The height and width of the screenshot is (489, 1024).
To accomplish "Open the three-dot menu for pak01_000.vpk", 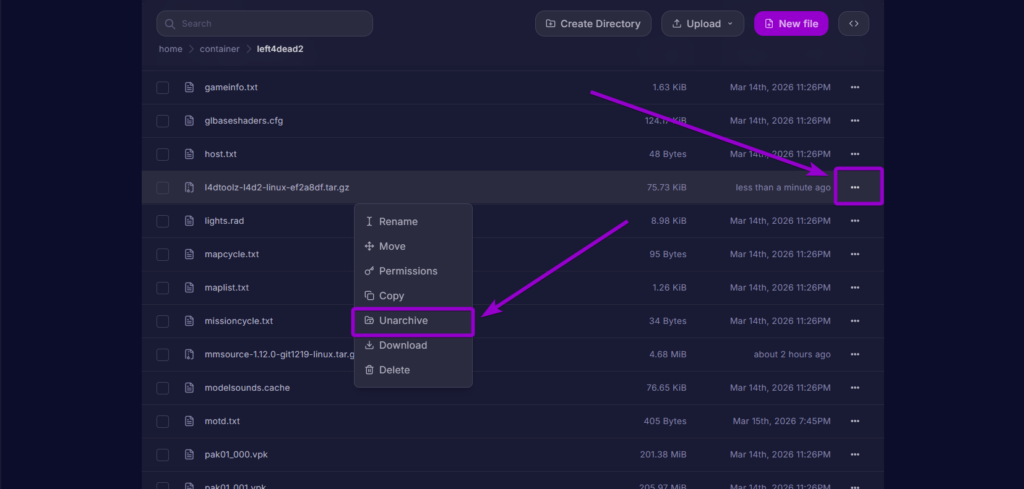I will (x=855, y=454).
